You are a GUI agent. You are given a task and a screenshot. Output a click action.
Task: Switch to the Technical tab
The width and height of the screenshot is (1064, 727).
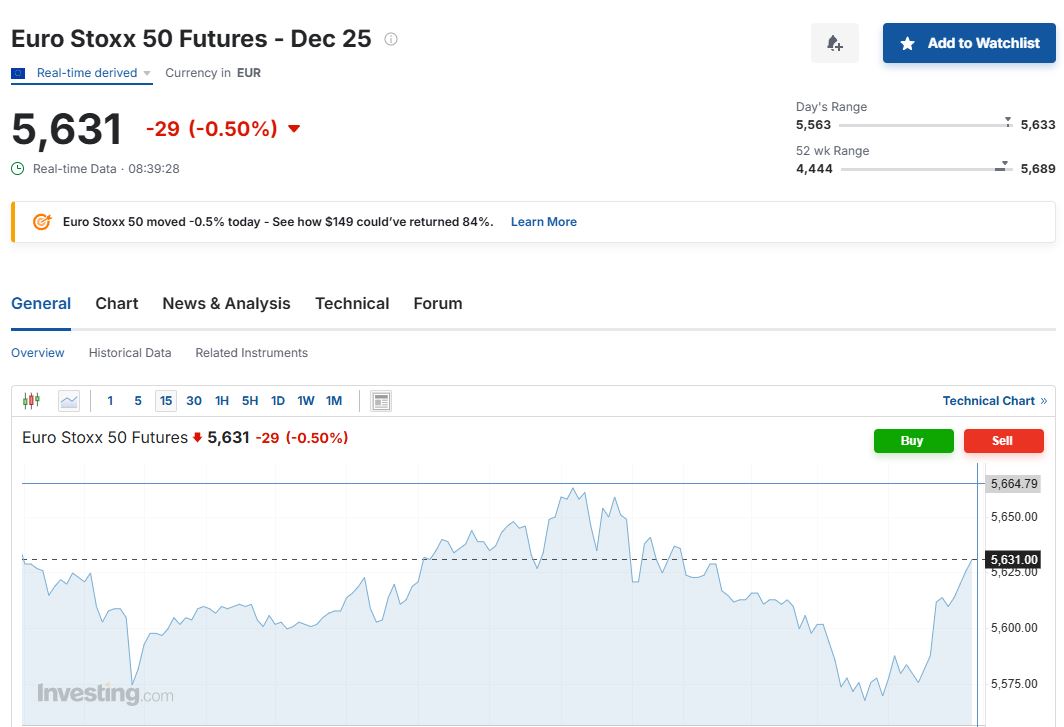click(352, 304)
